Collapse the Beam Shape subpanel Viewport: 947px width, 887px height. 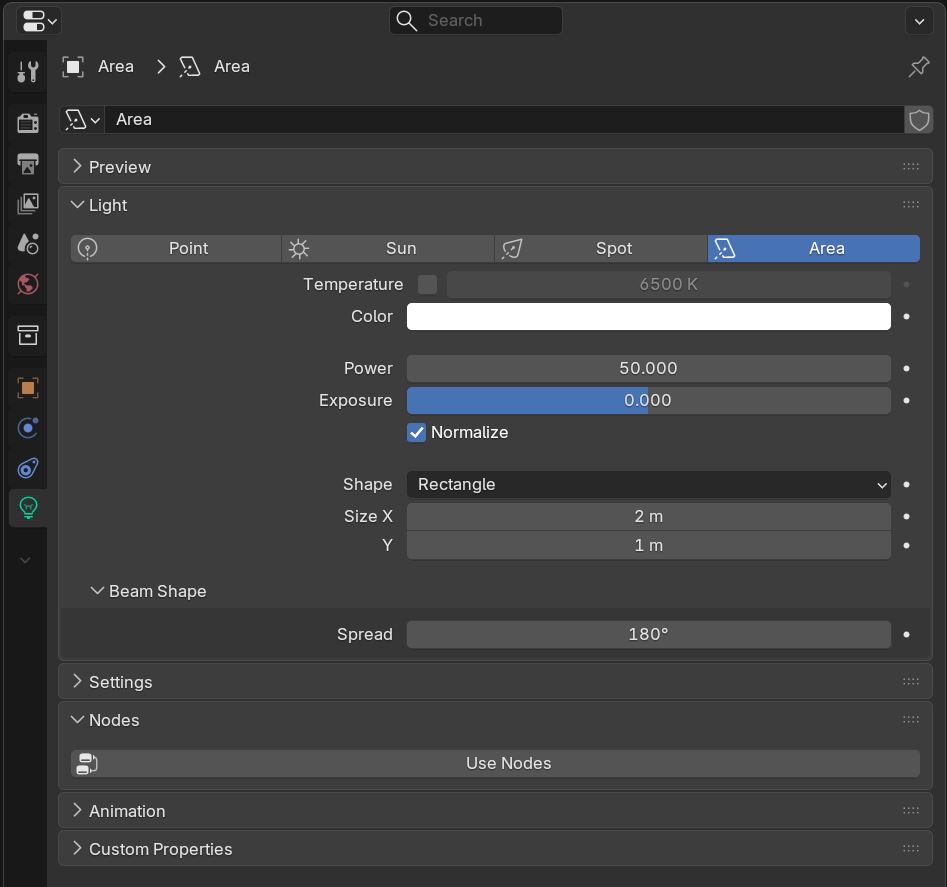pos(157,592)
